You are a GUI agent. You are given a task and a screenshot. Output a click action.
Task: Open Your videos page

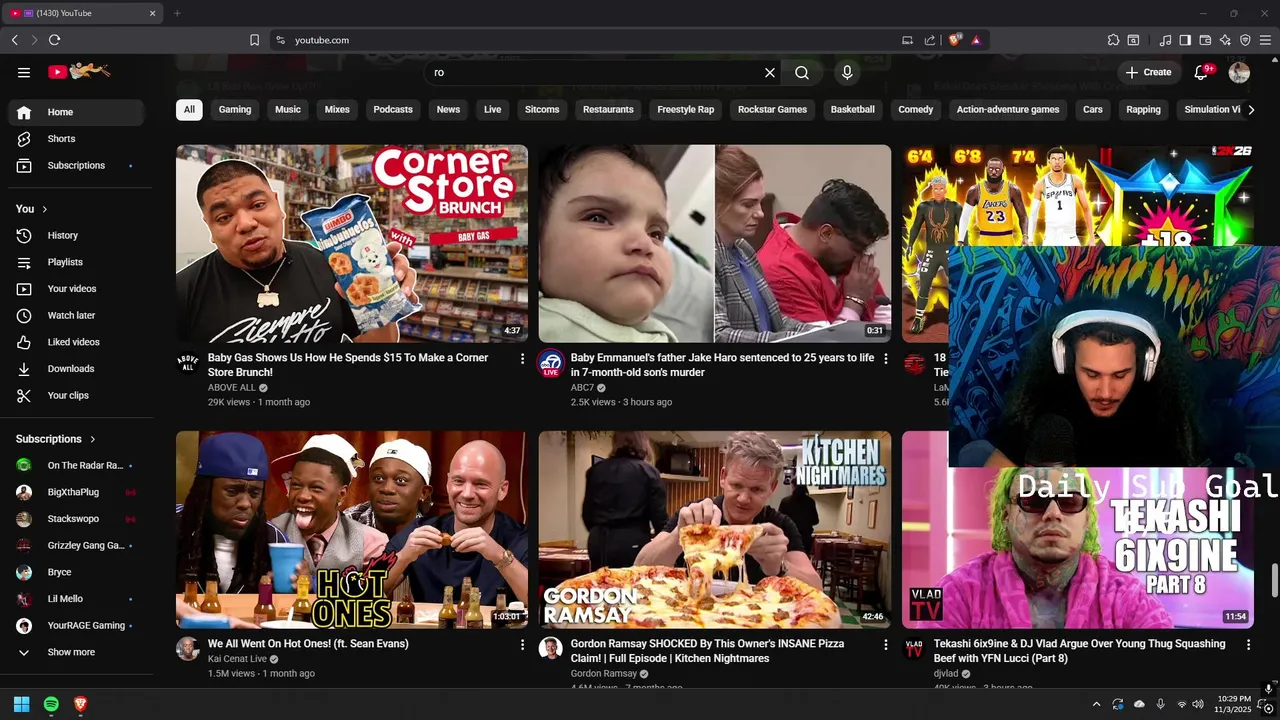tap(77, 289)
